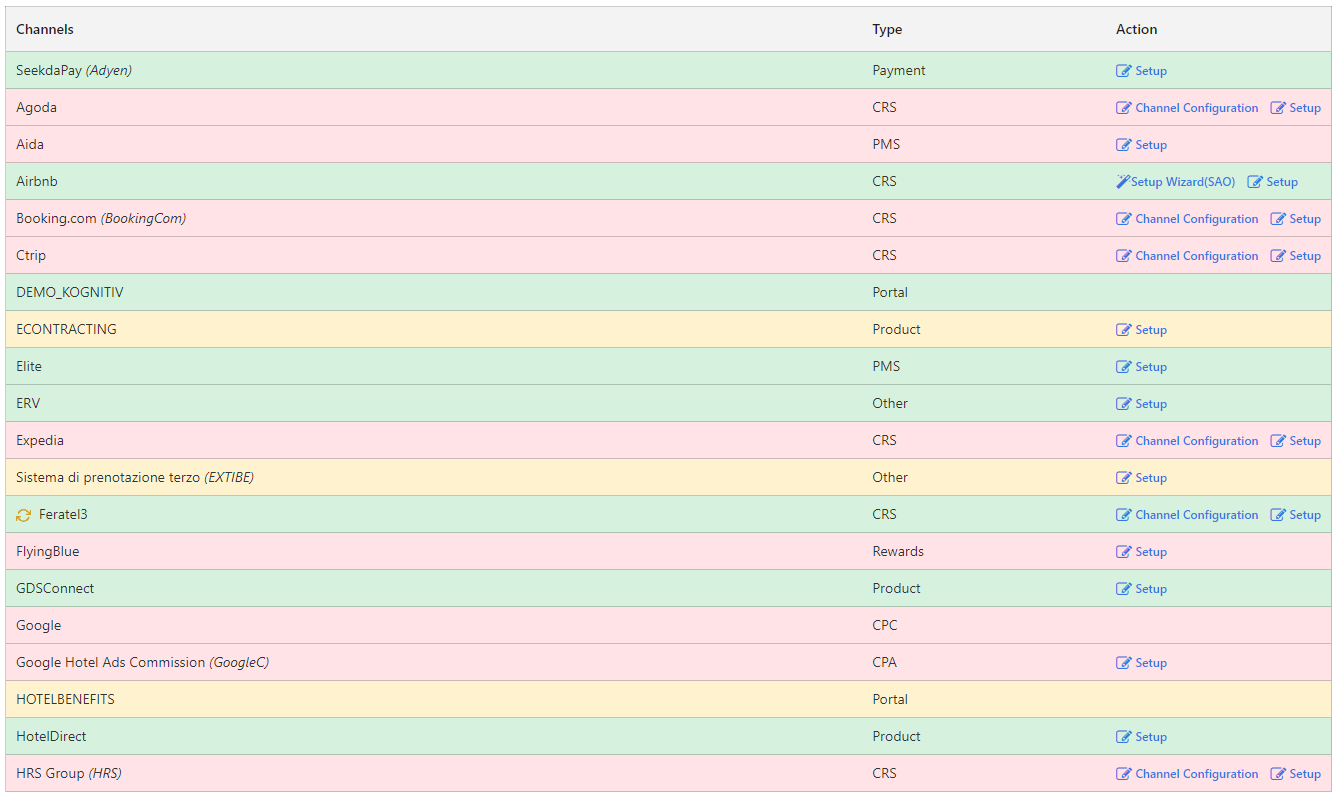This screenshot has height=792, width=1337.
Task: Click the Agoda Channel Configuration edit icon
Action: pyautogui.click(x=1124, y=108)
